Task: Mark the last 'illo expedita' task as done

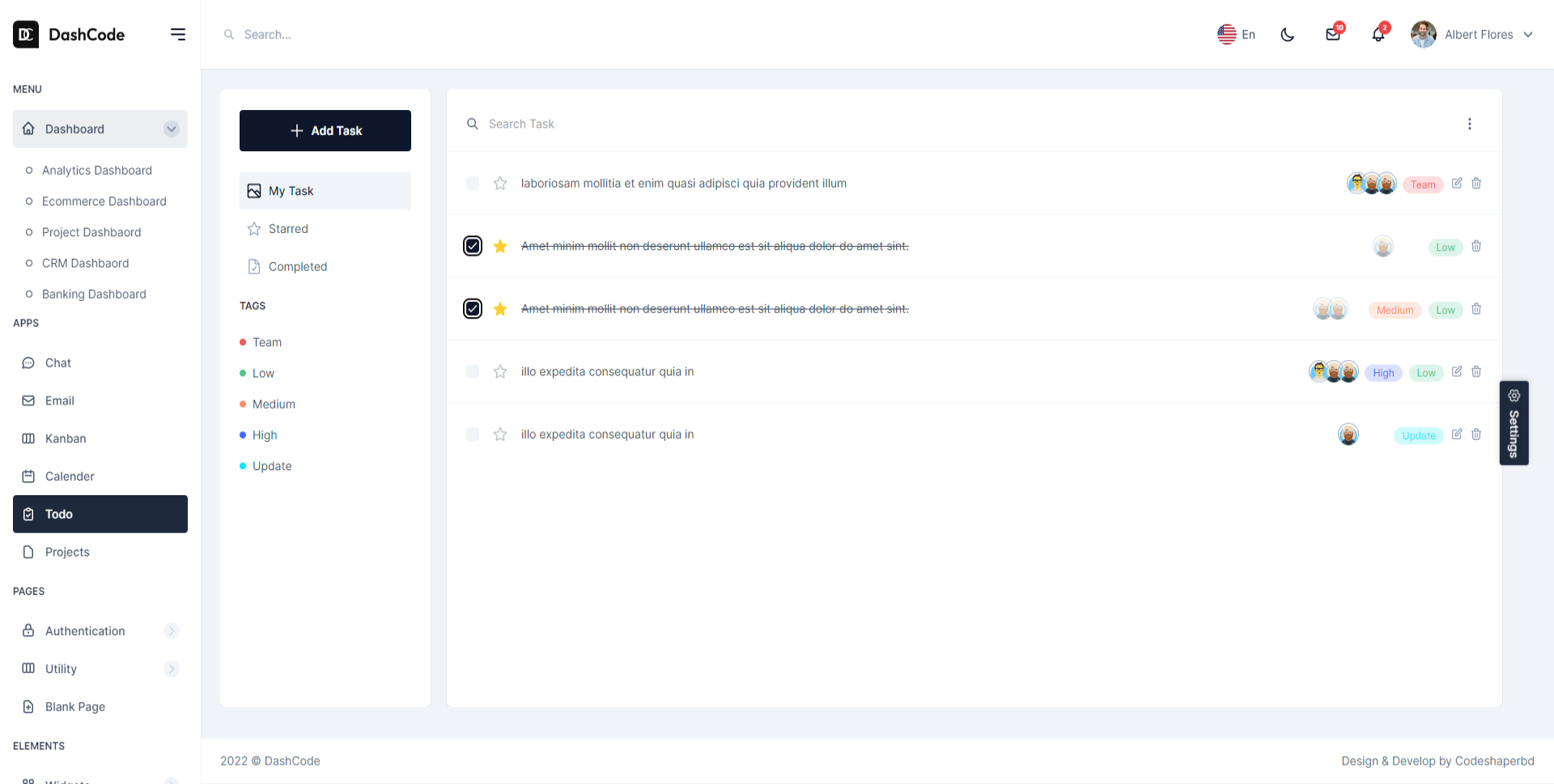Action: click(473, 434)
